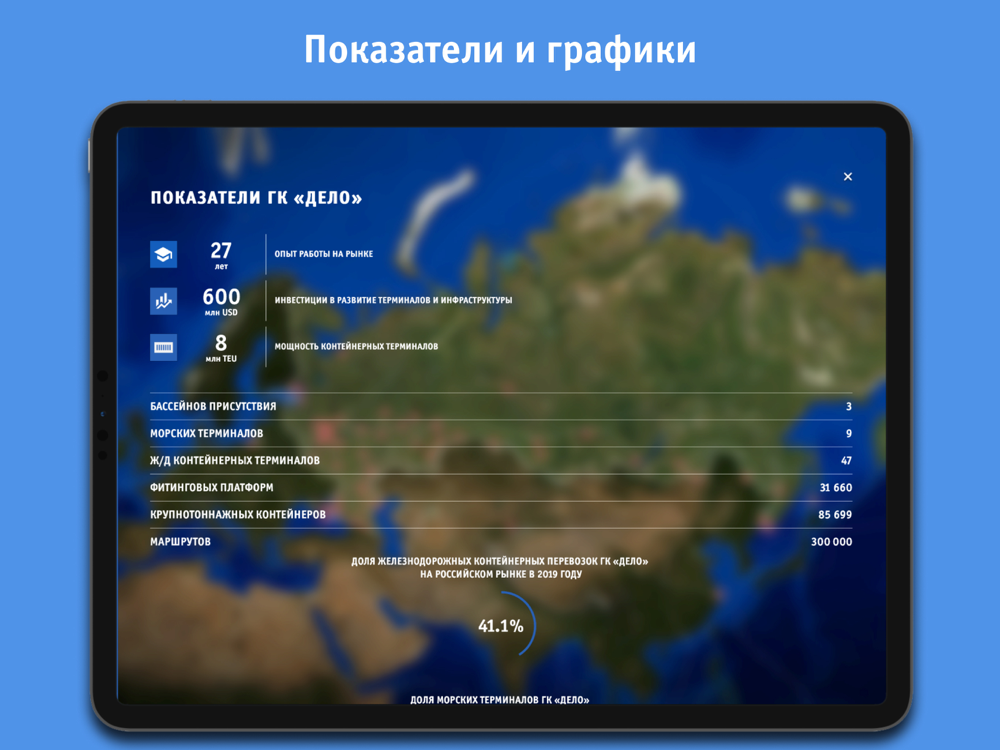Select the КРУПНОТОННАЖНЫХ КОНТЕЙНЕРОВ row
Screen dimensions: 1000x750
pos(501,515)
